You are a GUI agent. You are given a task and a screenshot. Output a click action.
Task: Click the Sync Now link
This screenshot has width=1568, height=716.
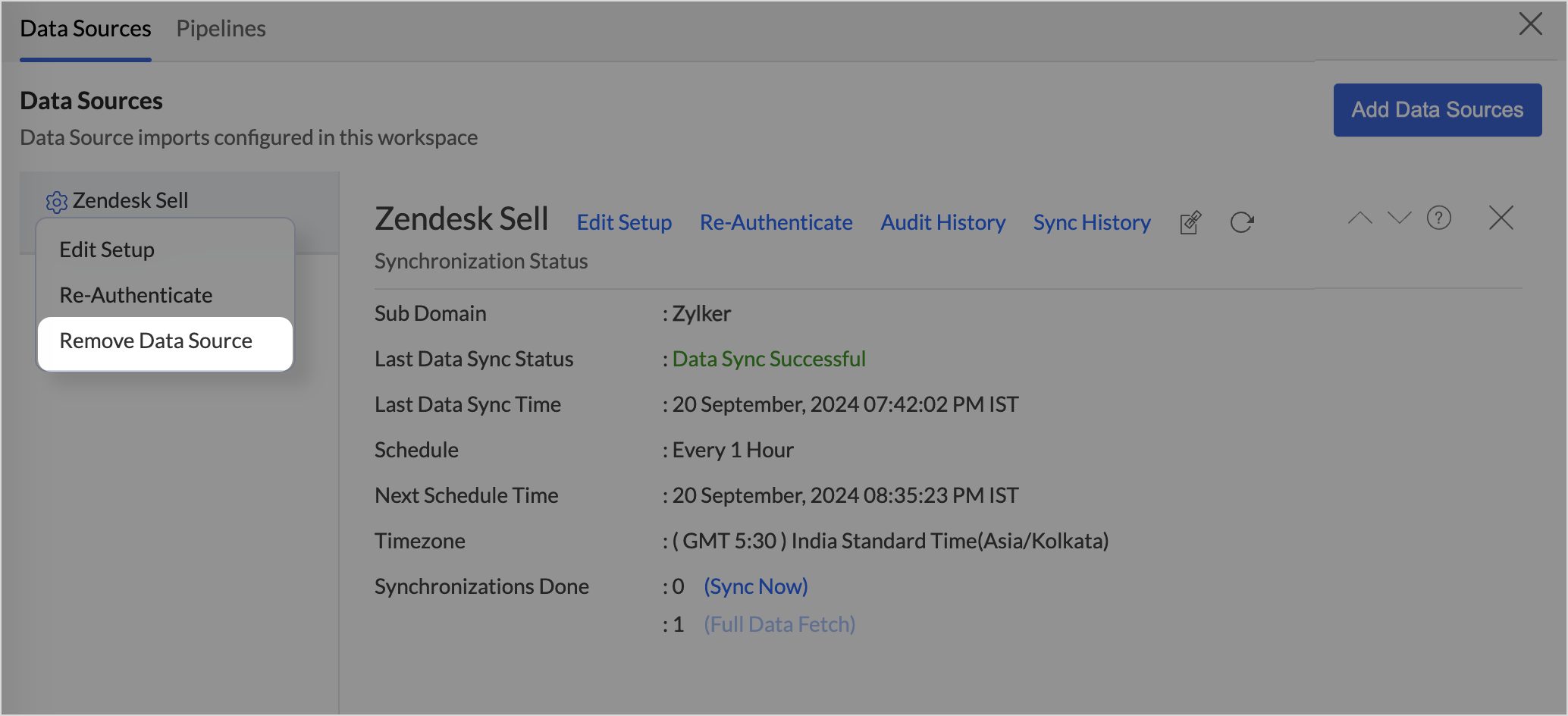pyautogui.click(x=755, y=586)
